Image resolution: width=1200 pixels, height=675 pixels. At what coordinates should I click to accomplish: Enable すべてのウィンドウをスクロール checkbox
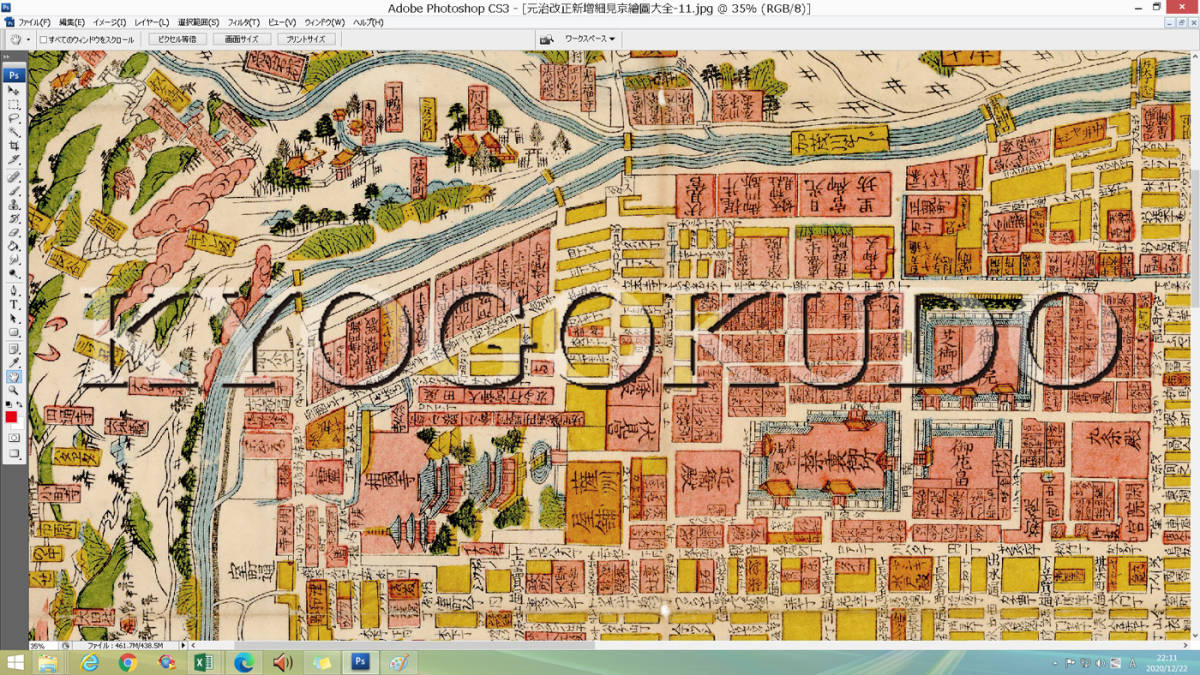[x=43, y=40]
